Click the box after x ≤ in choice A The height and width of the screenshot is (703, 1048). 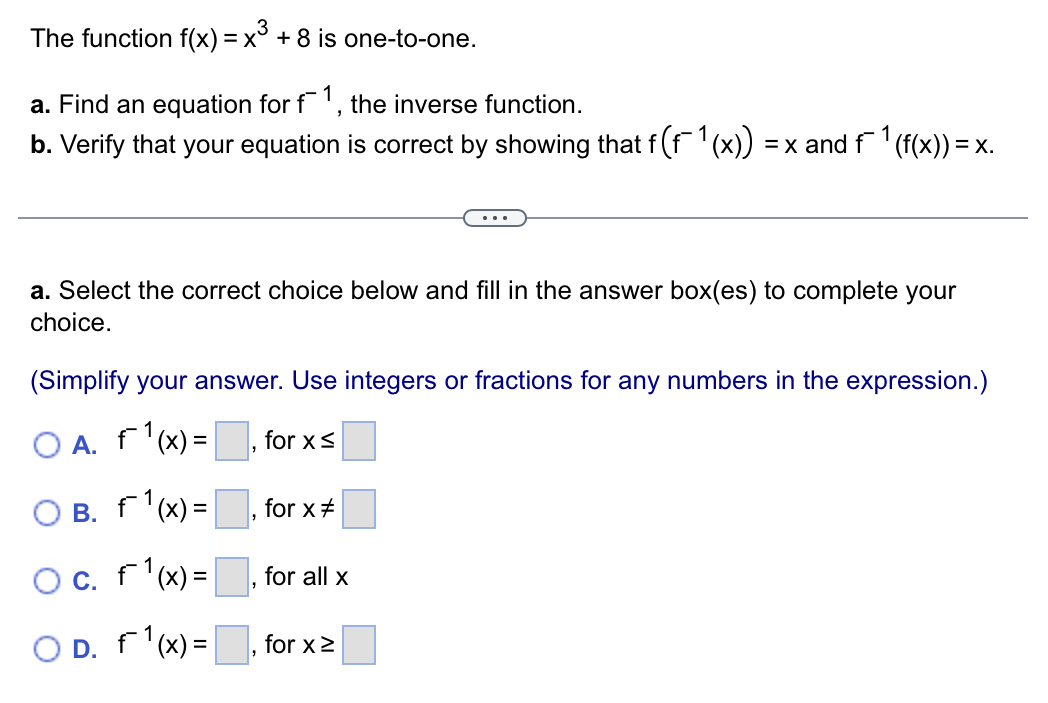click(359, 441)
